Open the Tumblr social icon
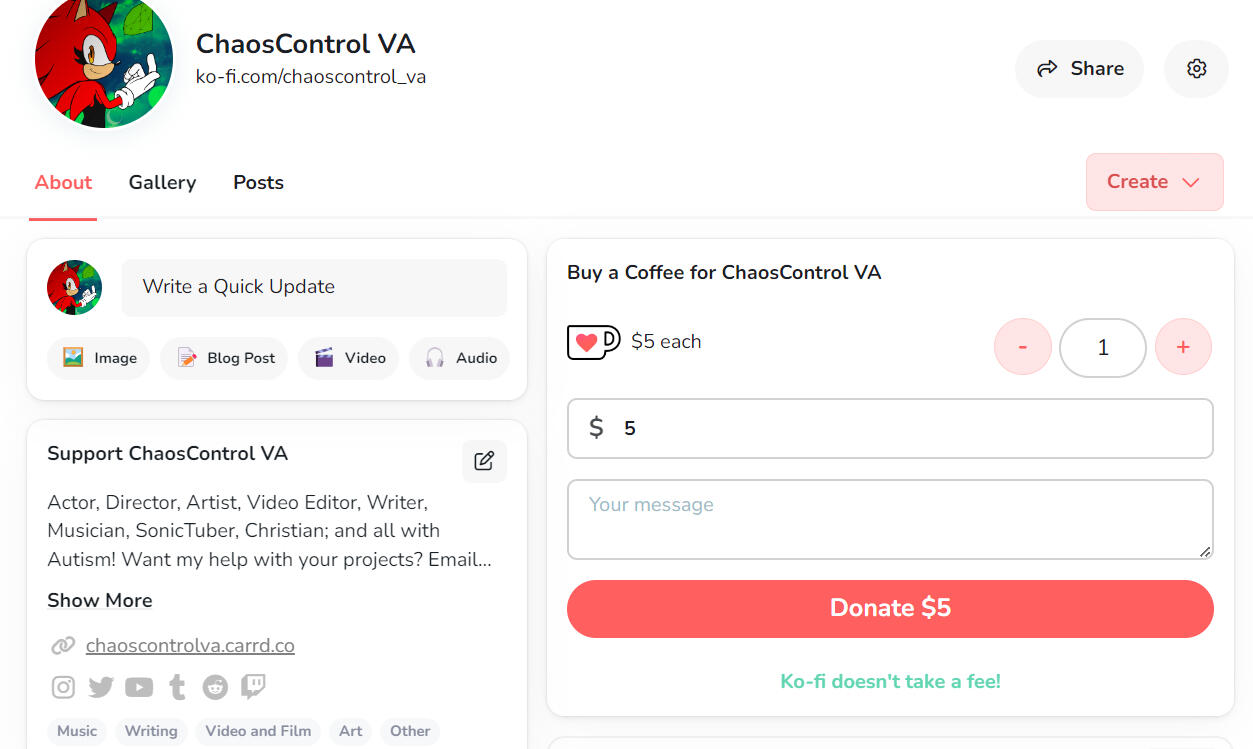The image size is (1253, 749). tap(177, 687)
